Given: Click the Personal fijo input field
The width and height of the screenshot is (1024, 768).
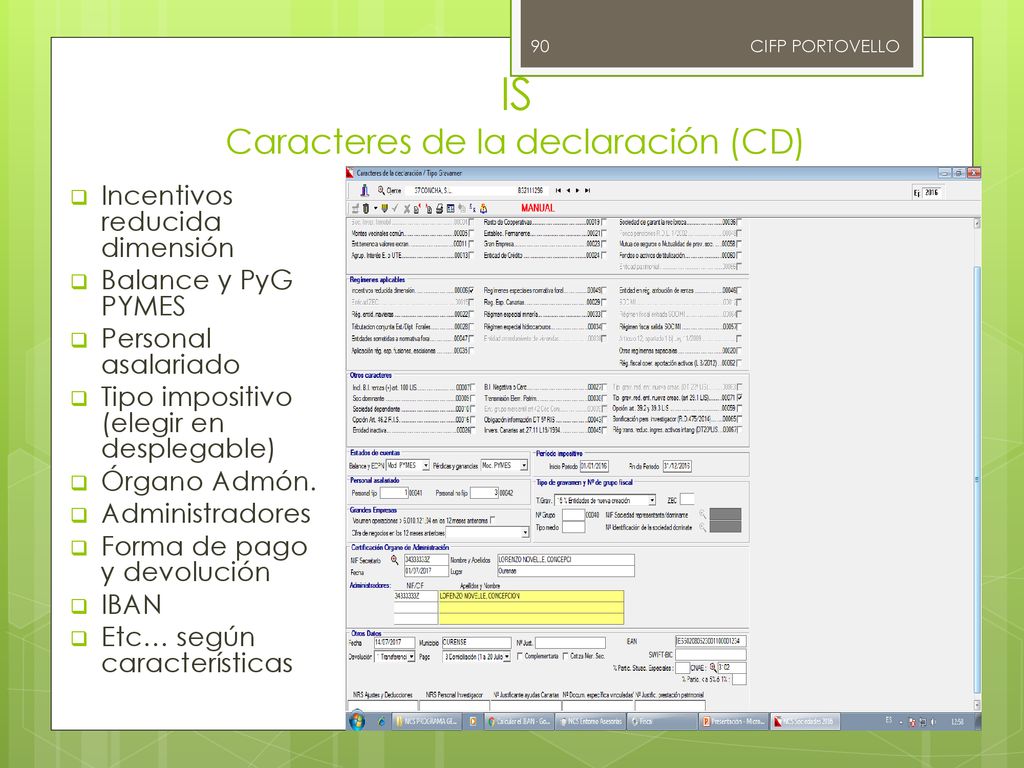Looking at the screenshot, I should click(394, 493).
